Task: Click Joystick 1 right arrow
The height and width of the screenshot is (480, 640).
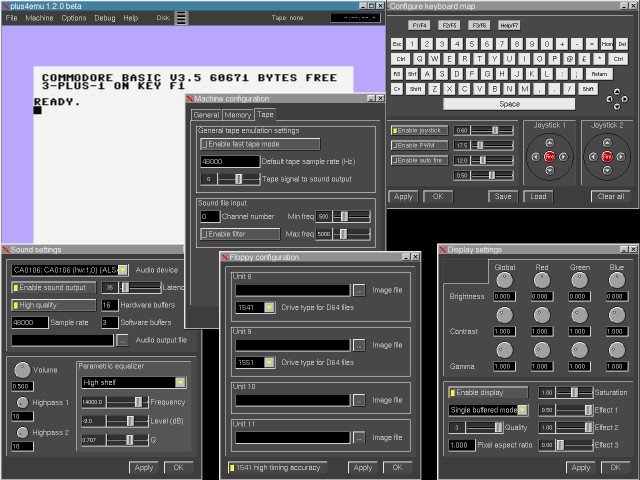Action: (x=563, y=157)
